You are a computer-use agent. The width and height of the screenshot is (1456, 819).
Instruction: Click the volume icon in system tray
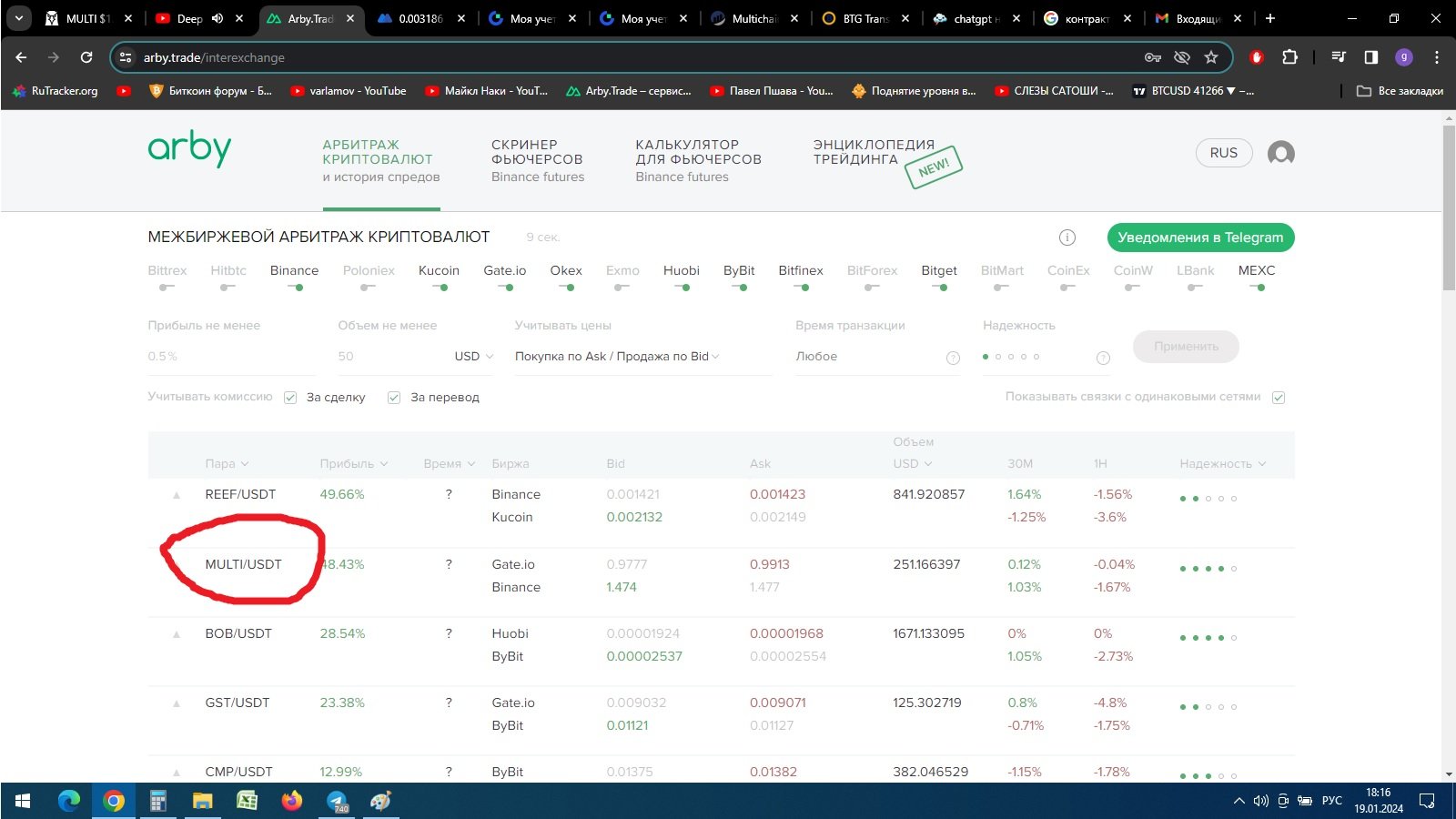coord(1260,801)
